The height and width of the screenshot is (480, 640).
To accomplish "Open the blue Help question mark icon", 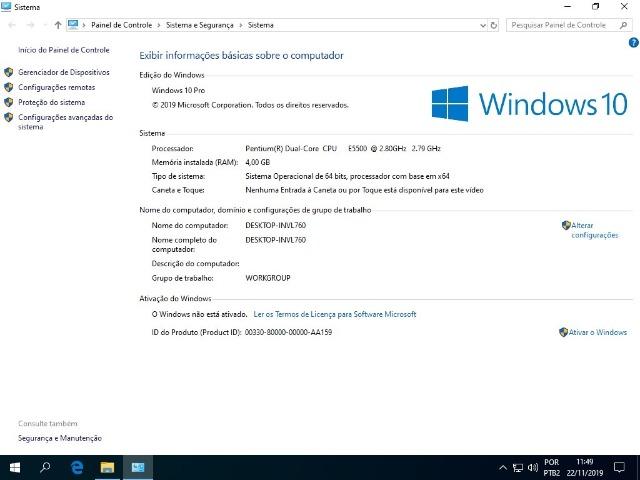I will (633, 42).
